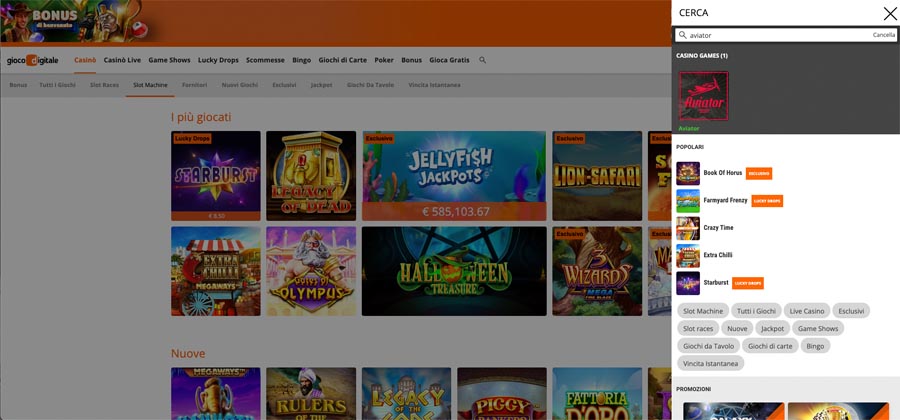Open Starburst popular game icon in list
900x420 pixels.
[x=688, y=283]
